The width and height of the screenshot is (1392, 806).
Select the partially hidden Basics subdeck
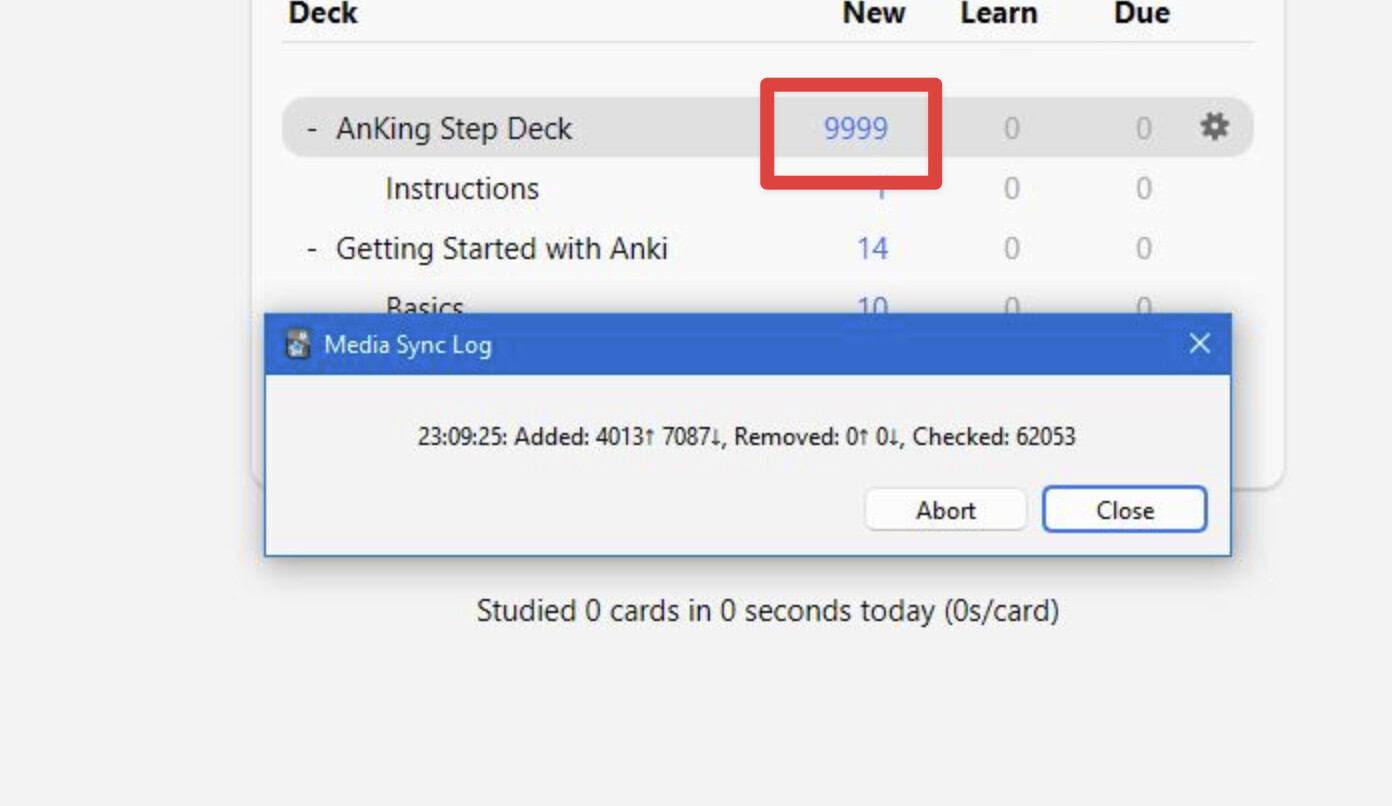pyautogui.click(x=425, y=304)
